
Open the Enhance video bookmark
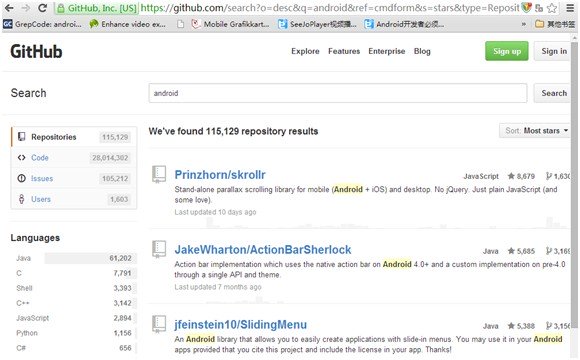tap(128, 24)
